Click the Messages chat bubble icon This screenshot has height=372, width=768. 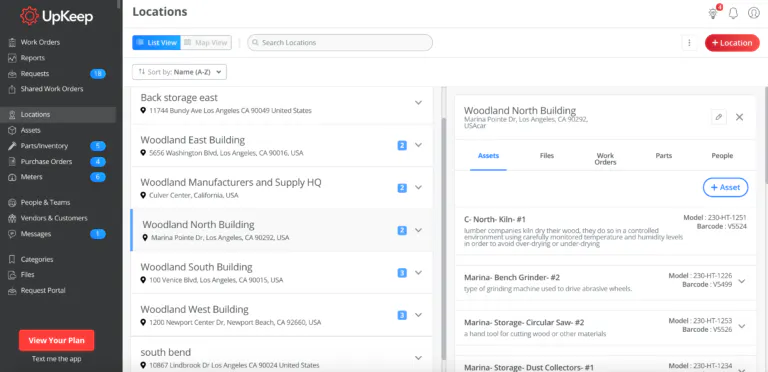12,234
